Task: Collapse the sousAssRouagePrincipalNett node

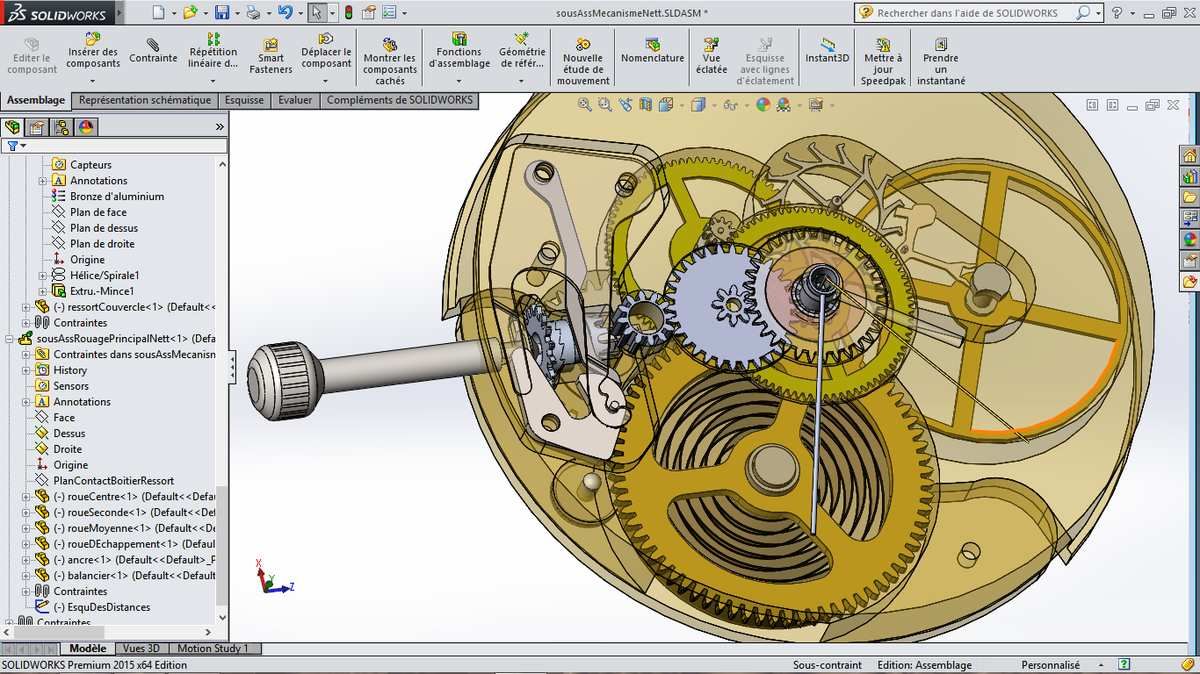Action: click(x=9, y=339)
